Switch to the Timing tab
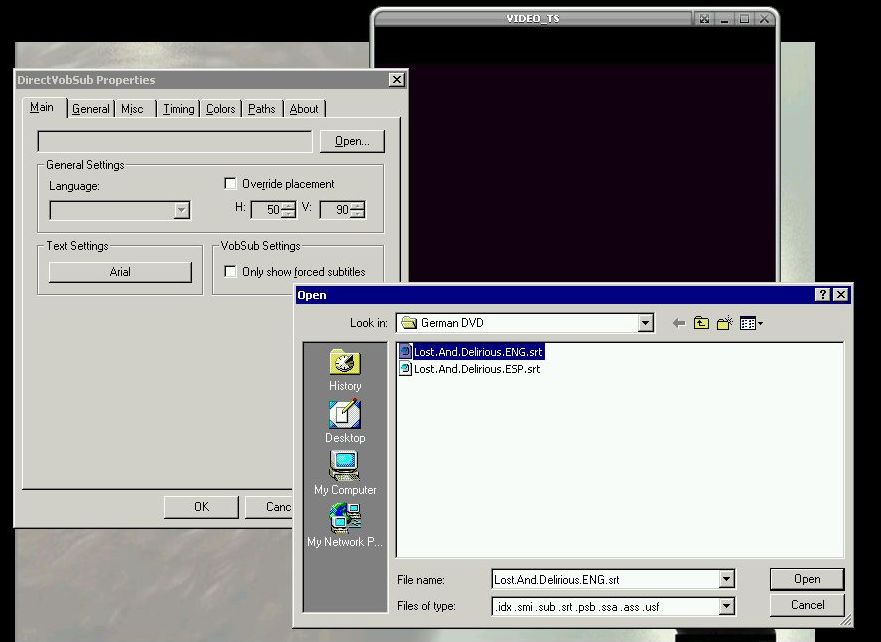881x642 pixels. (179, 109)
